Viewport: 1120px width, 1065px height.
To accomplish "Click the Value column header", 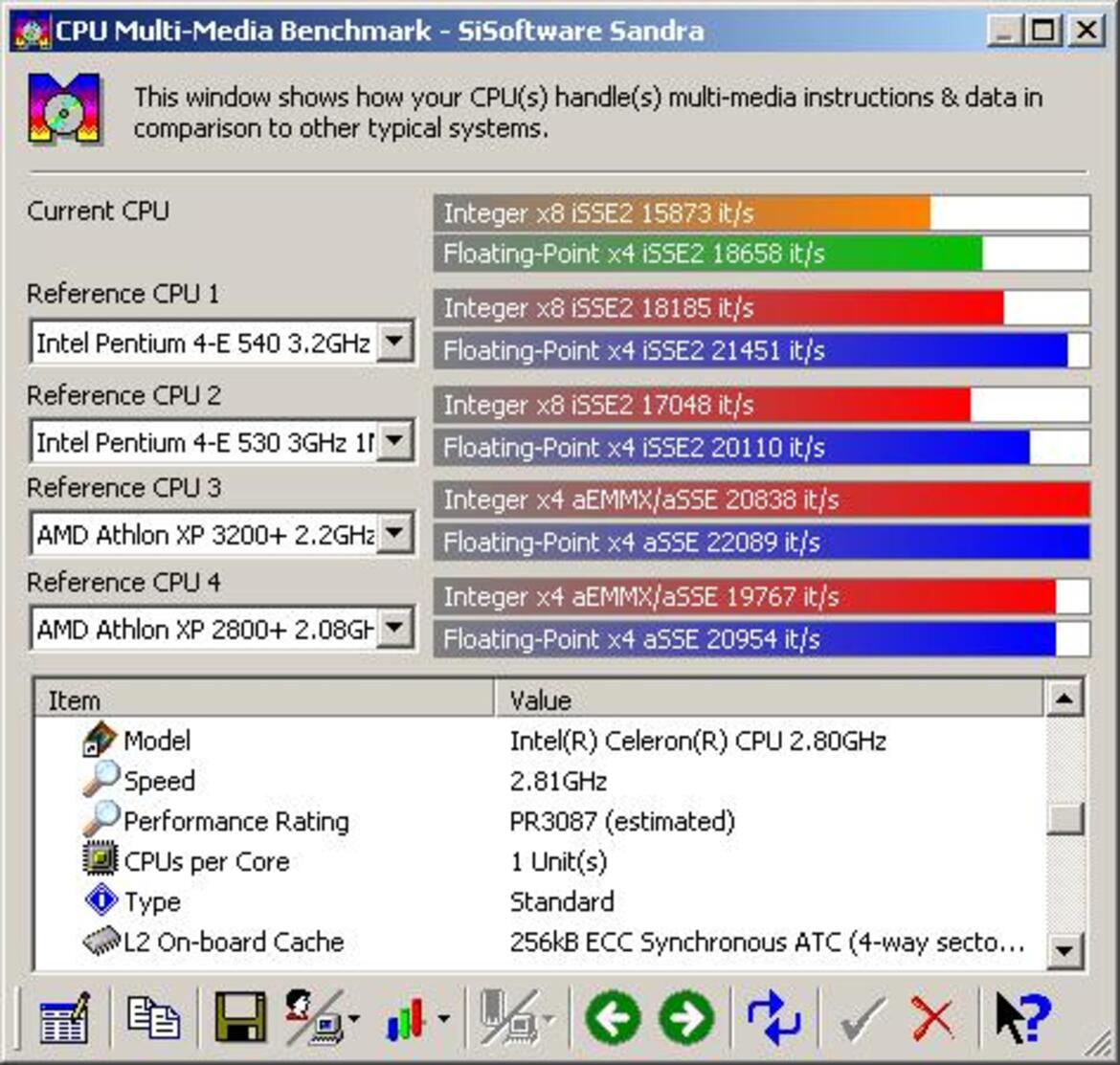I will click(x=769, y=699).
